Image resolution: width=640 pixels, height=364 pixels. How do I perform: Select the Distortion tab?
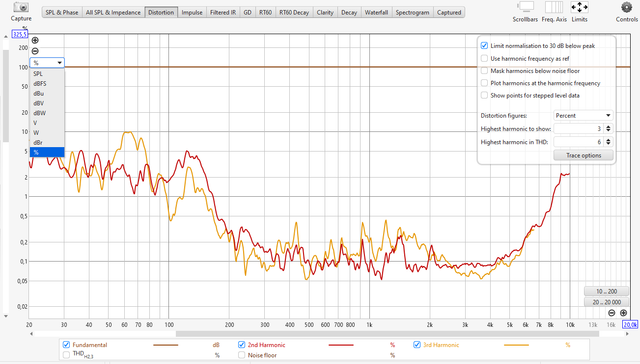(161, 12)
